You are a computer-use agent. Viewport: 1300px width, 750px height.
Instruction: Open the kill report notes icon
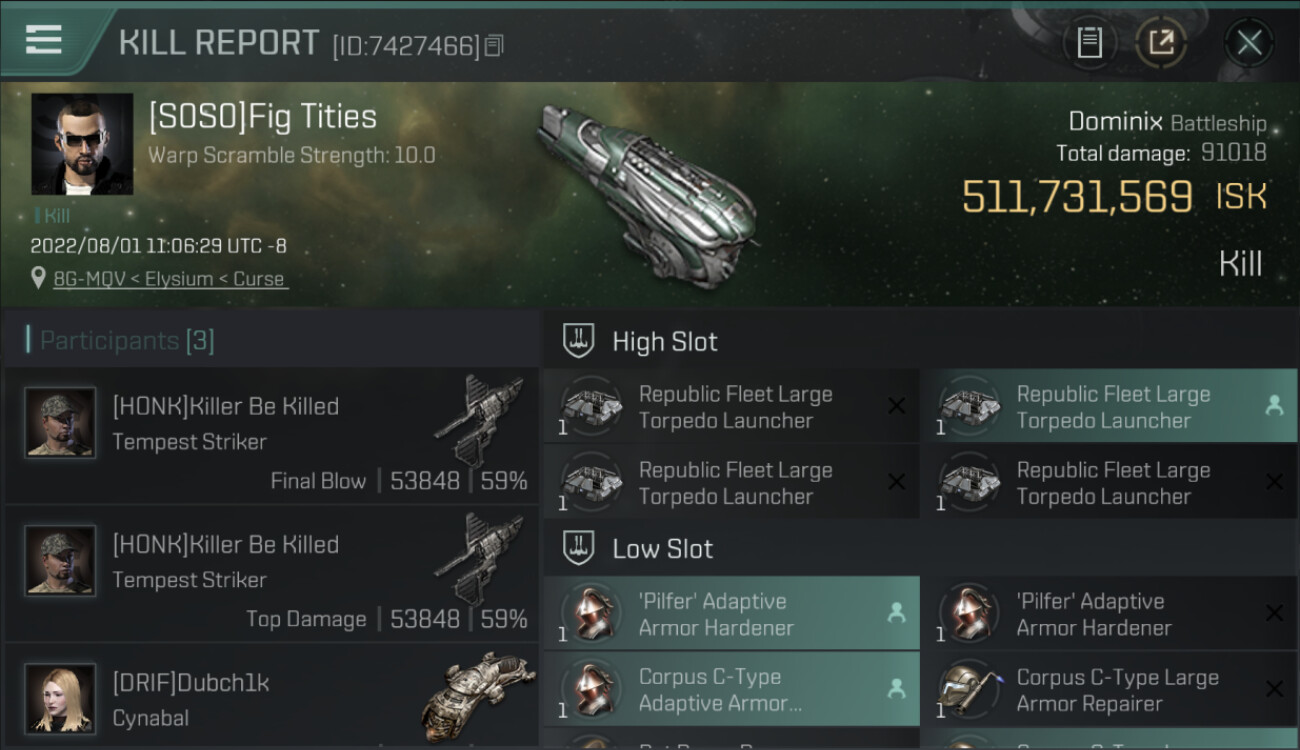[1089, 43]
